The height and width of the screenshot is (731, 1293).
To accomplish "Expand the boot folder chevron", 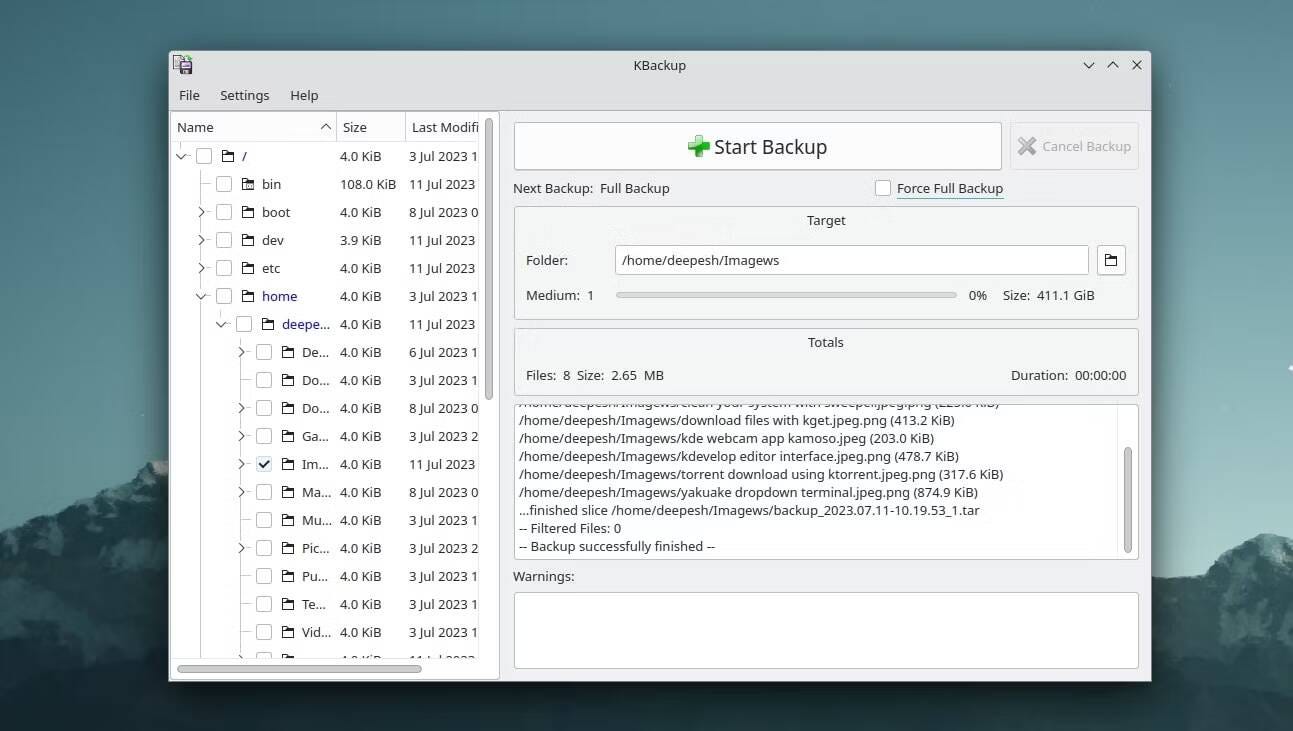I will [200, 212].
